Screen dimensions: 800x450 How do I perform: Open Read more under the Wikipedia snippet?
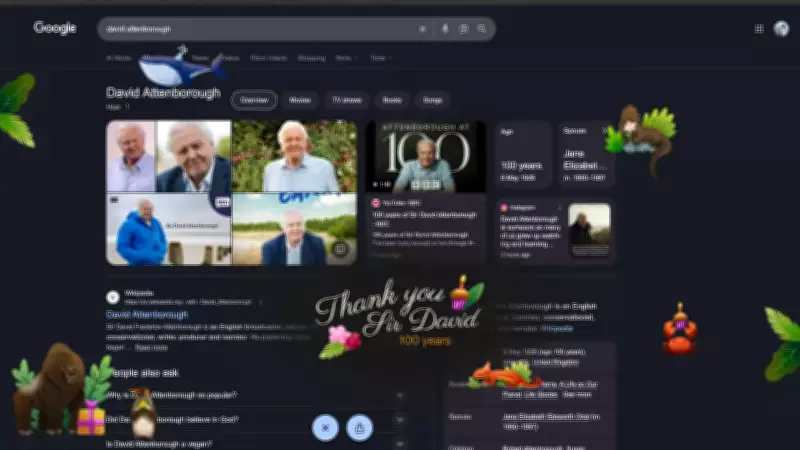[x=152, y=347]
